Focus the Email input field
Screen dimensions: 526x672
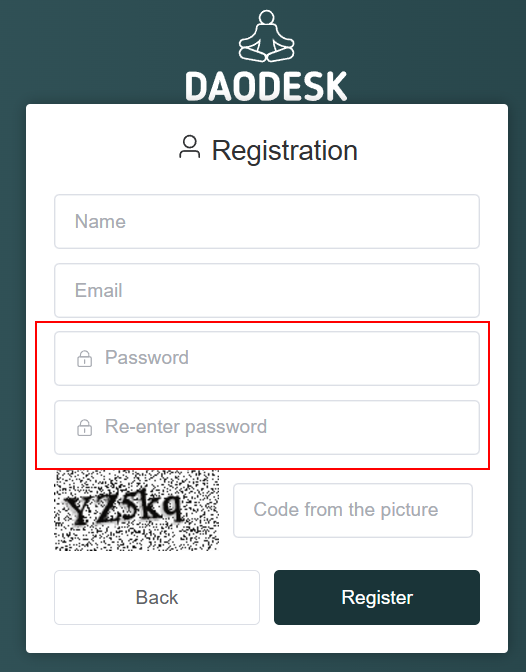point(267,291)
